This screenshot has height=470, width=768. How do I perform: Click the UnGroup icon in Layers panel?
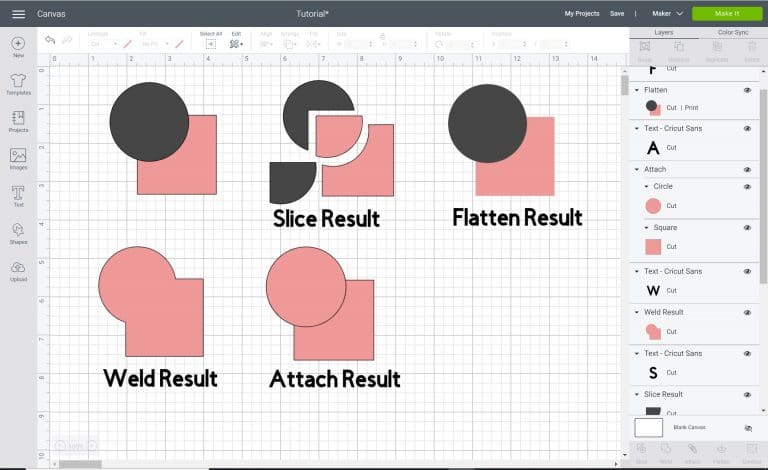coord(679,47)
